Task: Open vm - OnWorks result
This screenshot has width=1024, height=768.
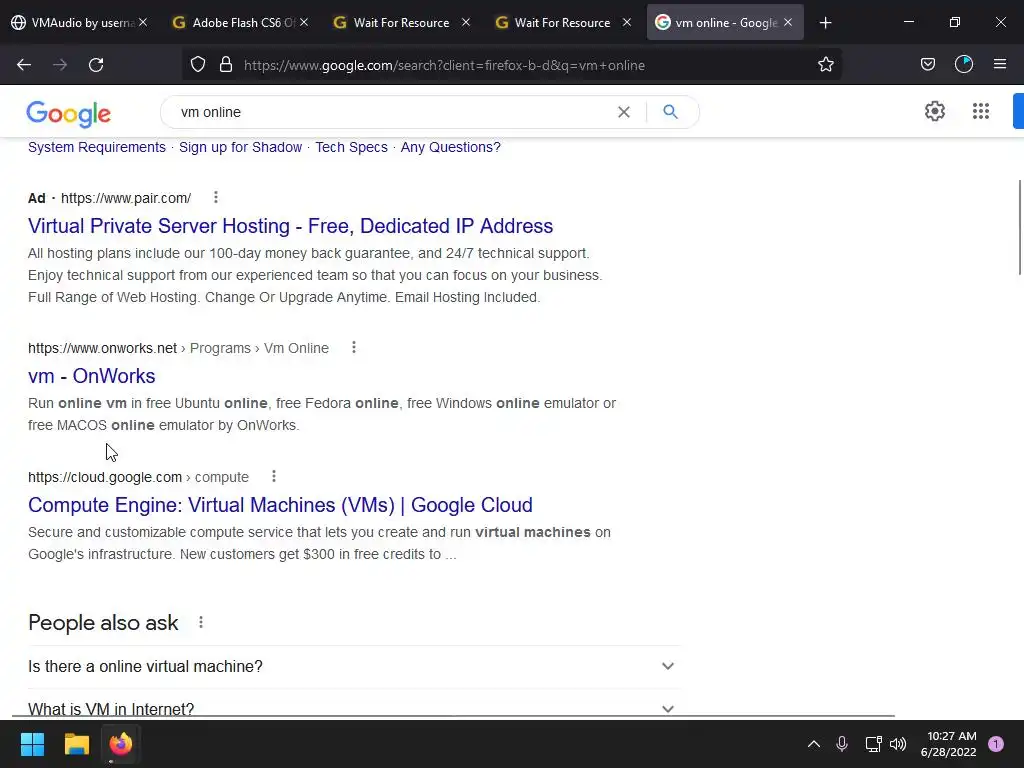Action: [91, 376]
